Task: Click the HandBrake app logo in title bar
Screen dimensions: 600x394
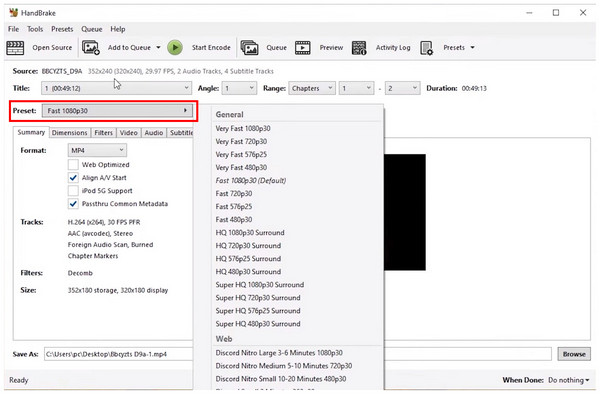Action: [13, 13]
